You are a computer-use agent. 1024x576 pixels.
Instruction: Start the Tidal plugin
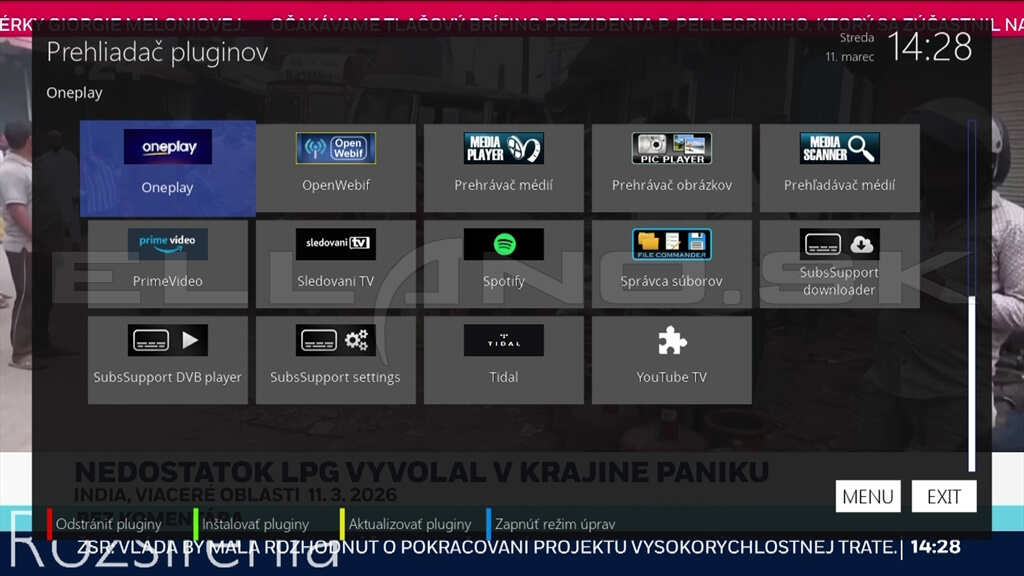[x=503, y=358]
